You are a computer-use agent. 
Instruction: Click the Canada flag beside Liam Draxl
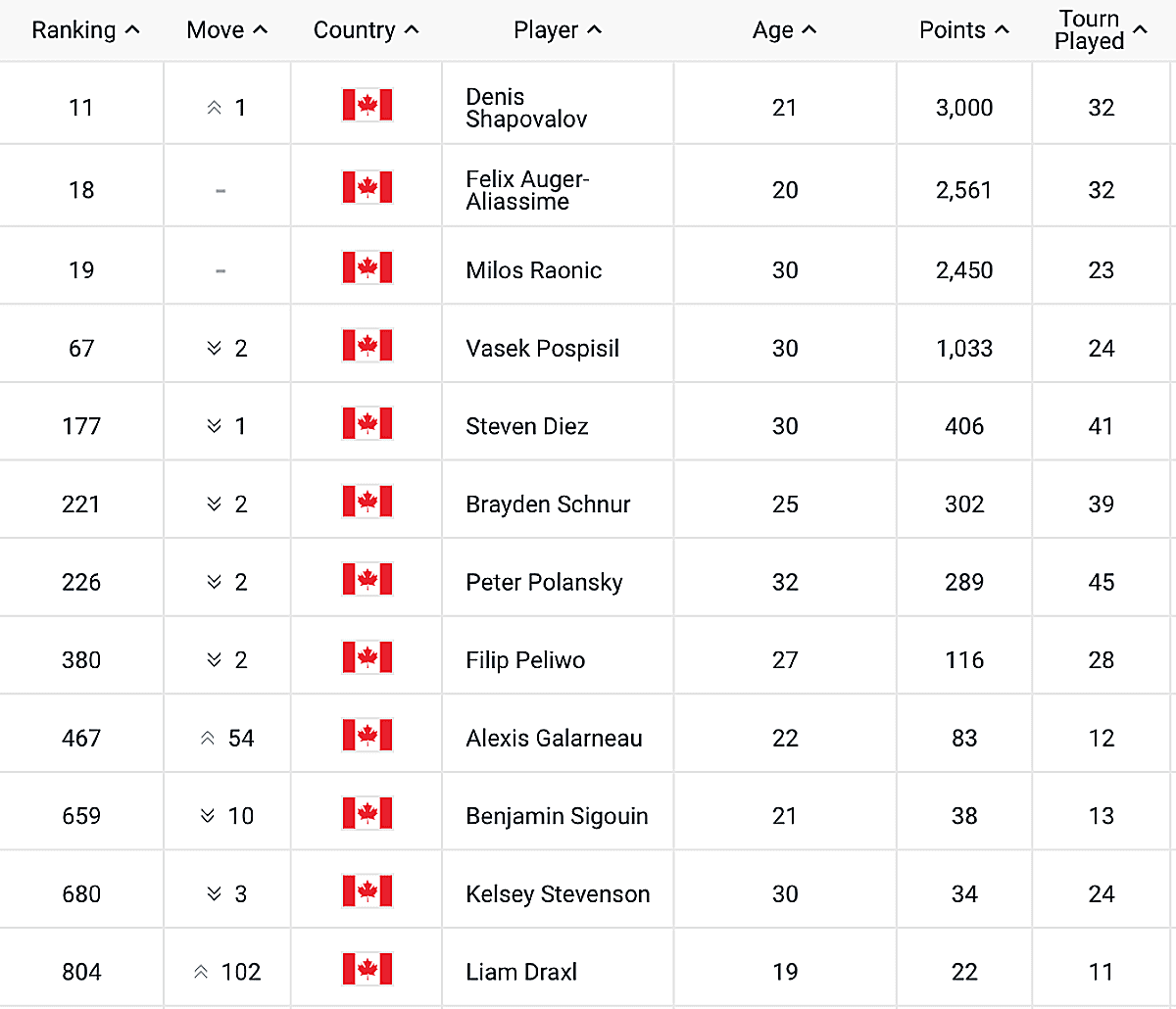(x=367, y=969)
